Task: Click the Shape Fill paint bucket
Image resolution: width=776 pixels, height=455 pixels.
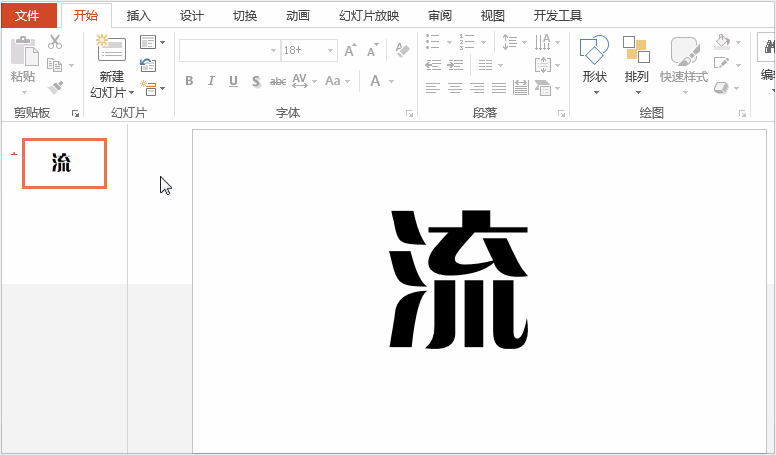Action: (722, 42)
